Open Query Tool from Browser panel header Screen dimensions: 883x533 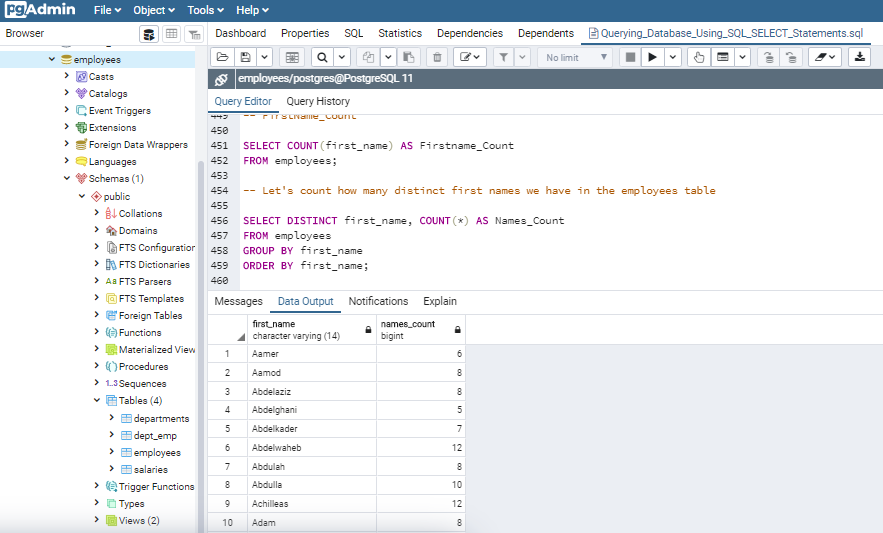point(149,34)
